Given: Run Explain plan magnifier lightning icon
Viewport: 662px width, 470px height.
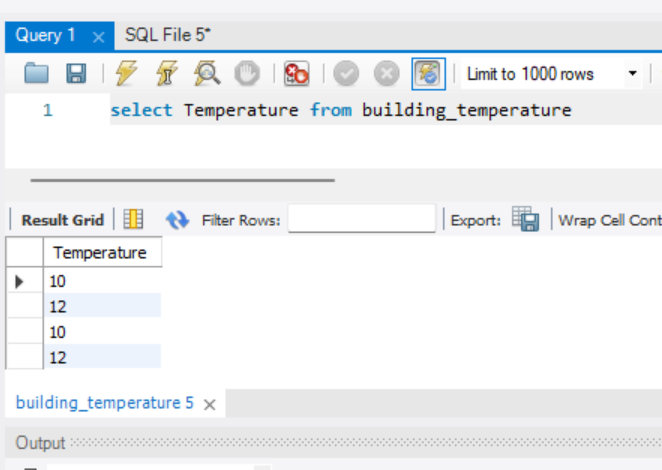Looking at the screenshot, I should (x=207, y=73).
